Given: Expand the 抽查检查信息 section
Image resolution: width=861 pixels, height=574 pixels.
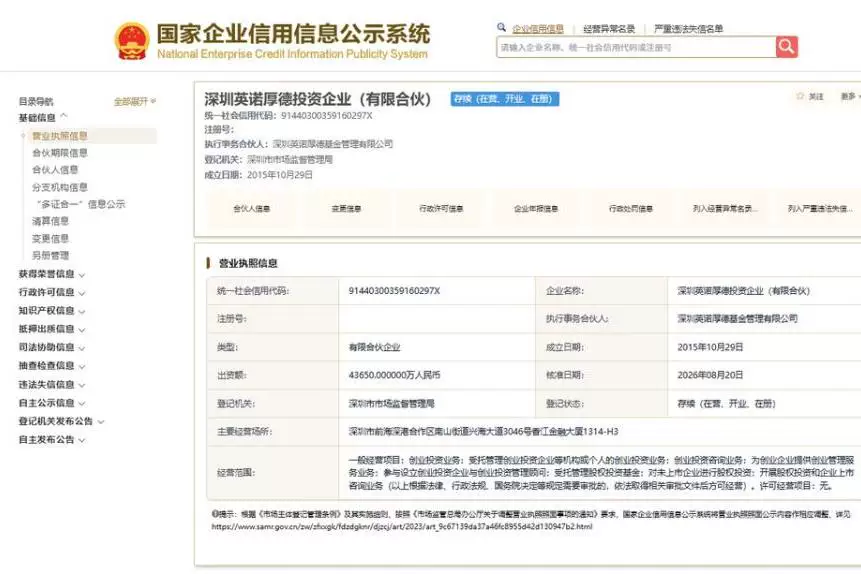Looking at the screenshot, I should point(52,366).
